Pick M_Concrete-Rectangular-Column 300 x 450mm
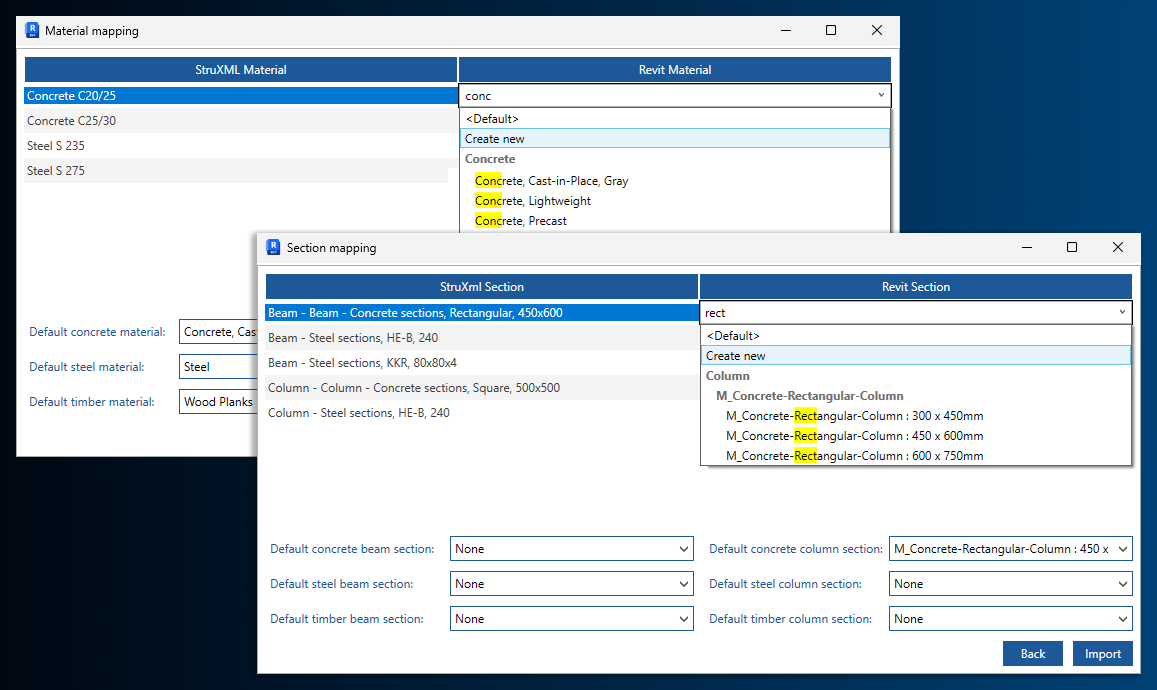Screen dimensions: 1157x690 click(854, 416)
